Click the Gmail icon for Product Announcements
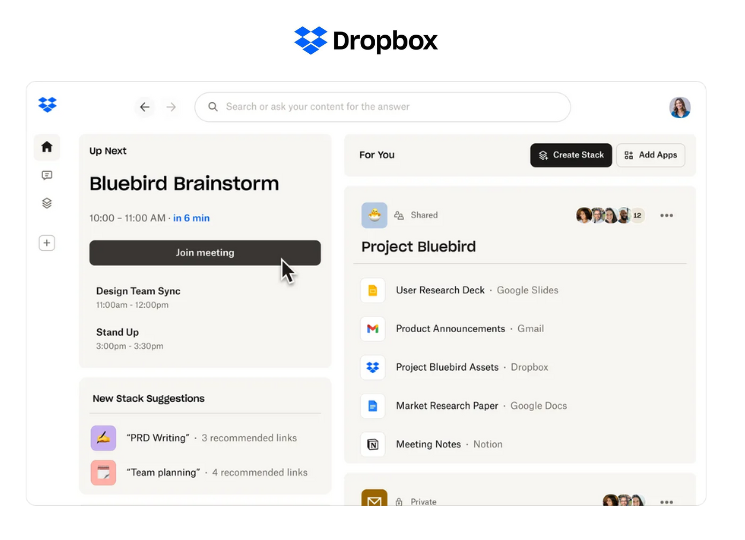This screenshot has width=745, height=540. click(x=372, y=329)
